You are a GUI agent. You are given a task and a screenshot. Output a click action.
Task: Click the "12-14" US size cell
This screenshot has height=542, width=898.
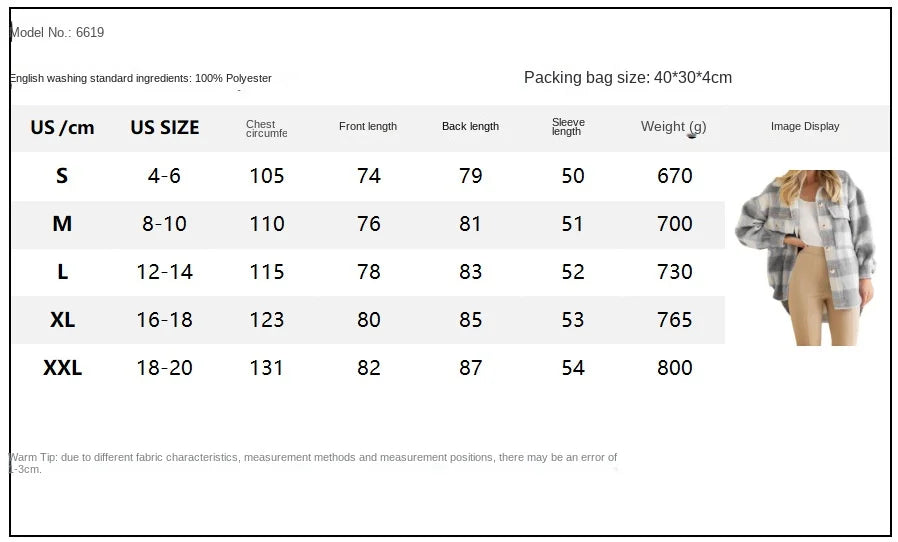pyautogui.click(x=165, y=272)
